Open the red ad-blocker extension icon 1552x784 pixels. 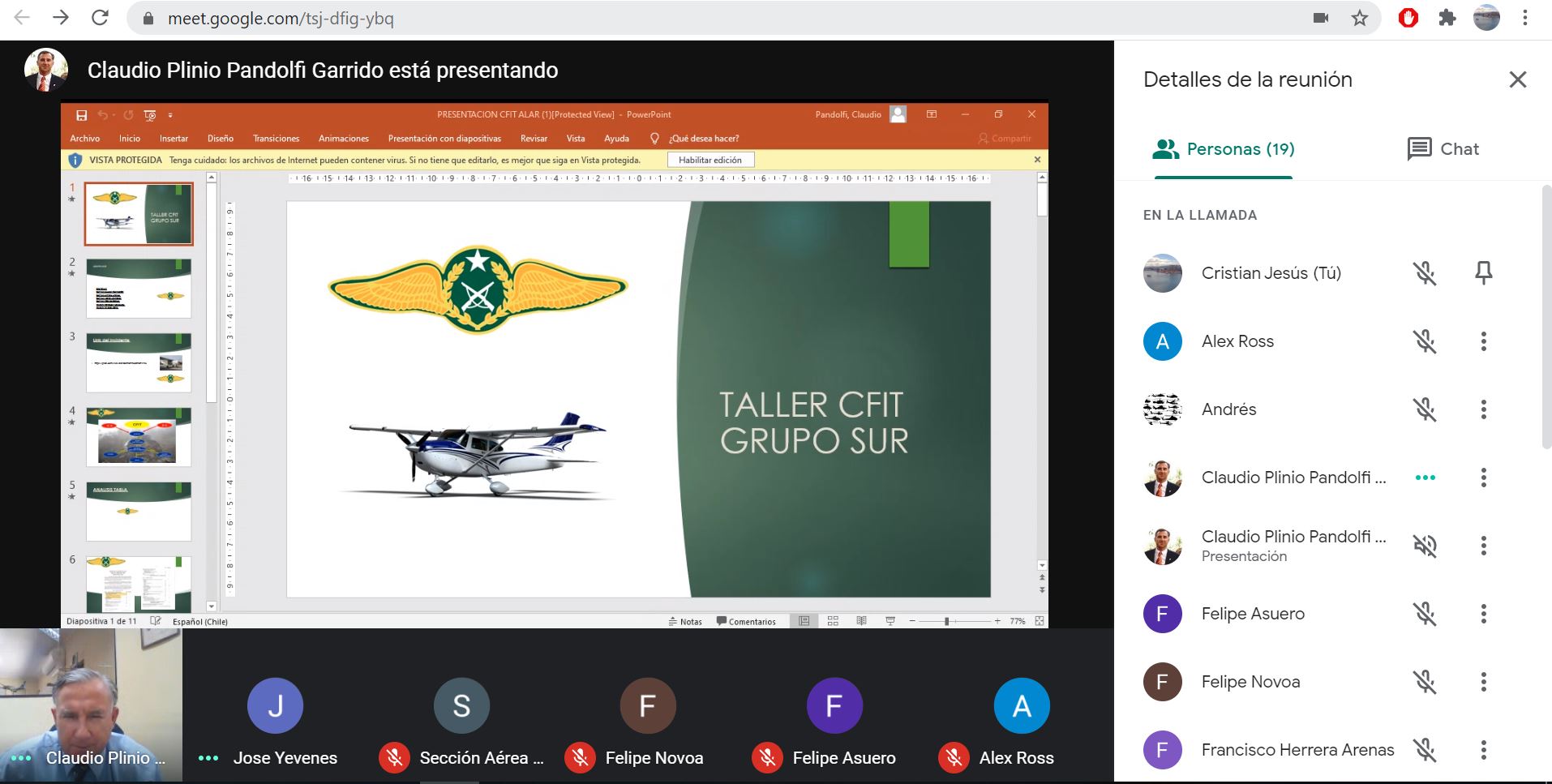point(1408,18)
